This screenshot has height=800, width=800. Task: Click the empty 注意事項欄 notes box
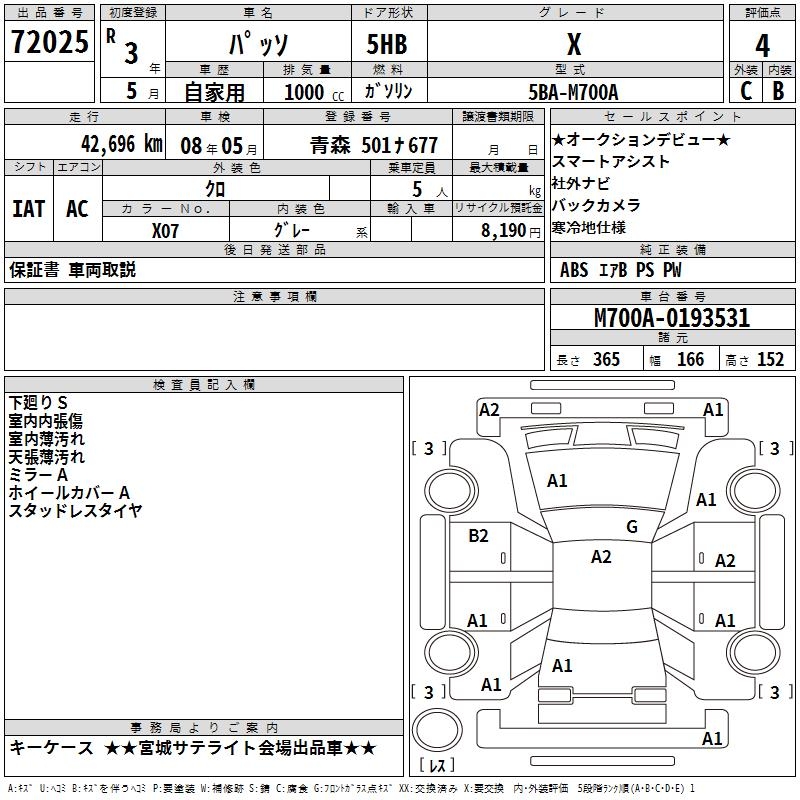pos(274,337)
